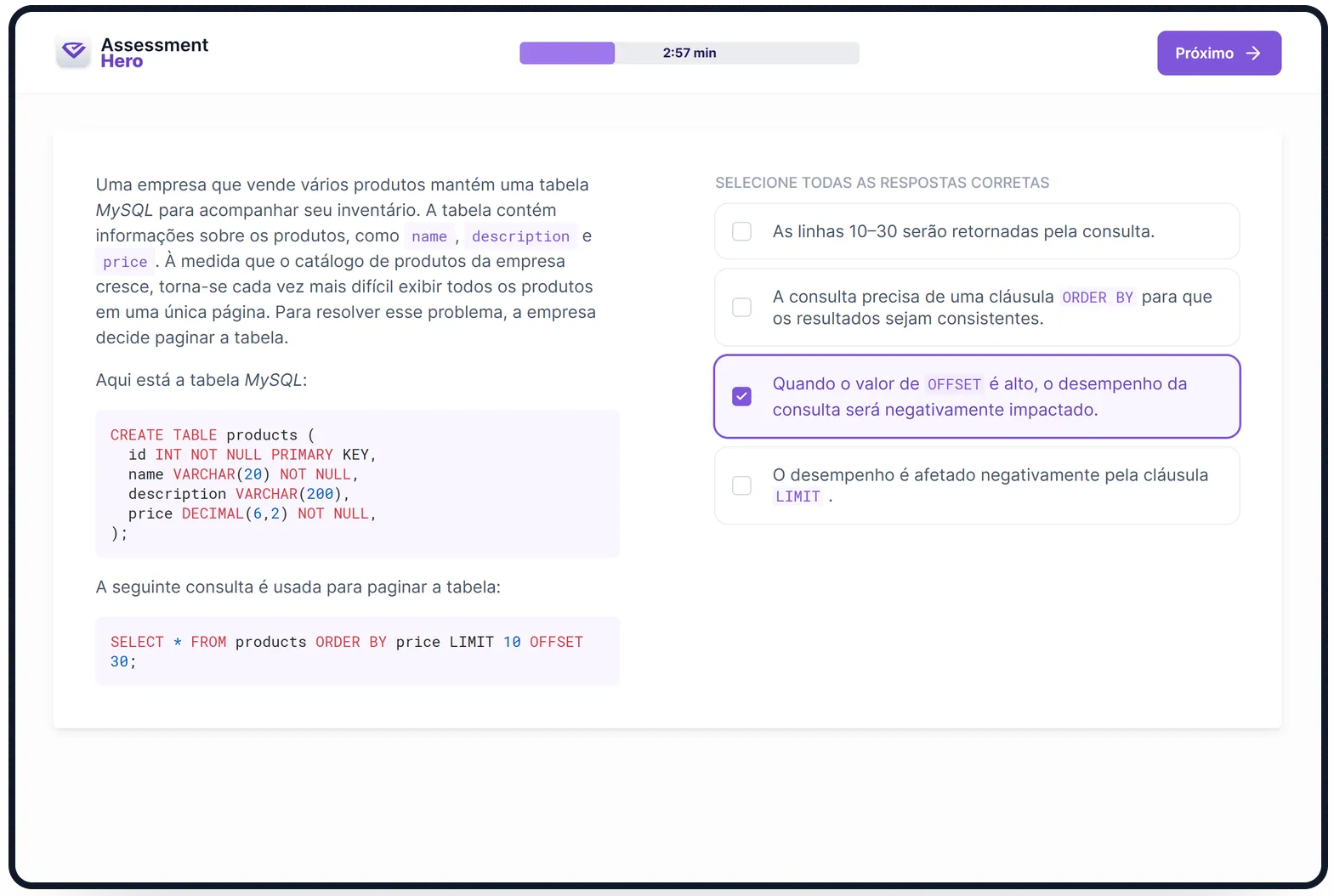Viewport: 1334px width, 896px height.
Task: Click 'Aqui está a tabela MySQL' text
Action: [202, 380]
